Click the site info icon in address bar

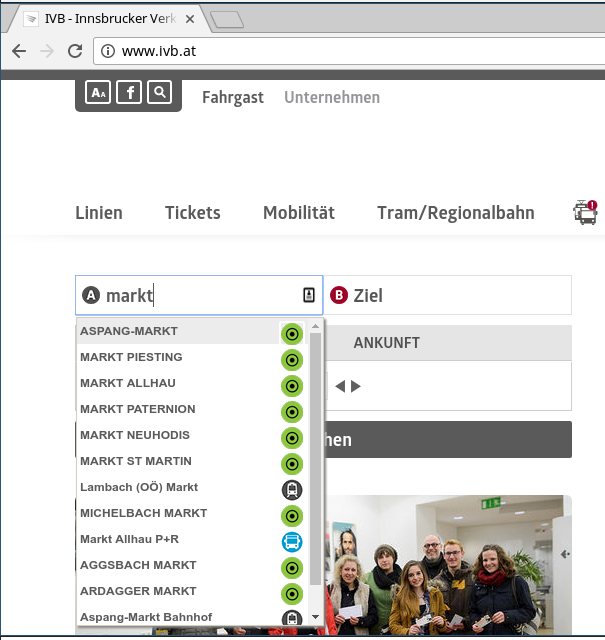[x=108, y=51]
